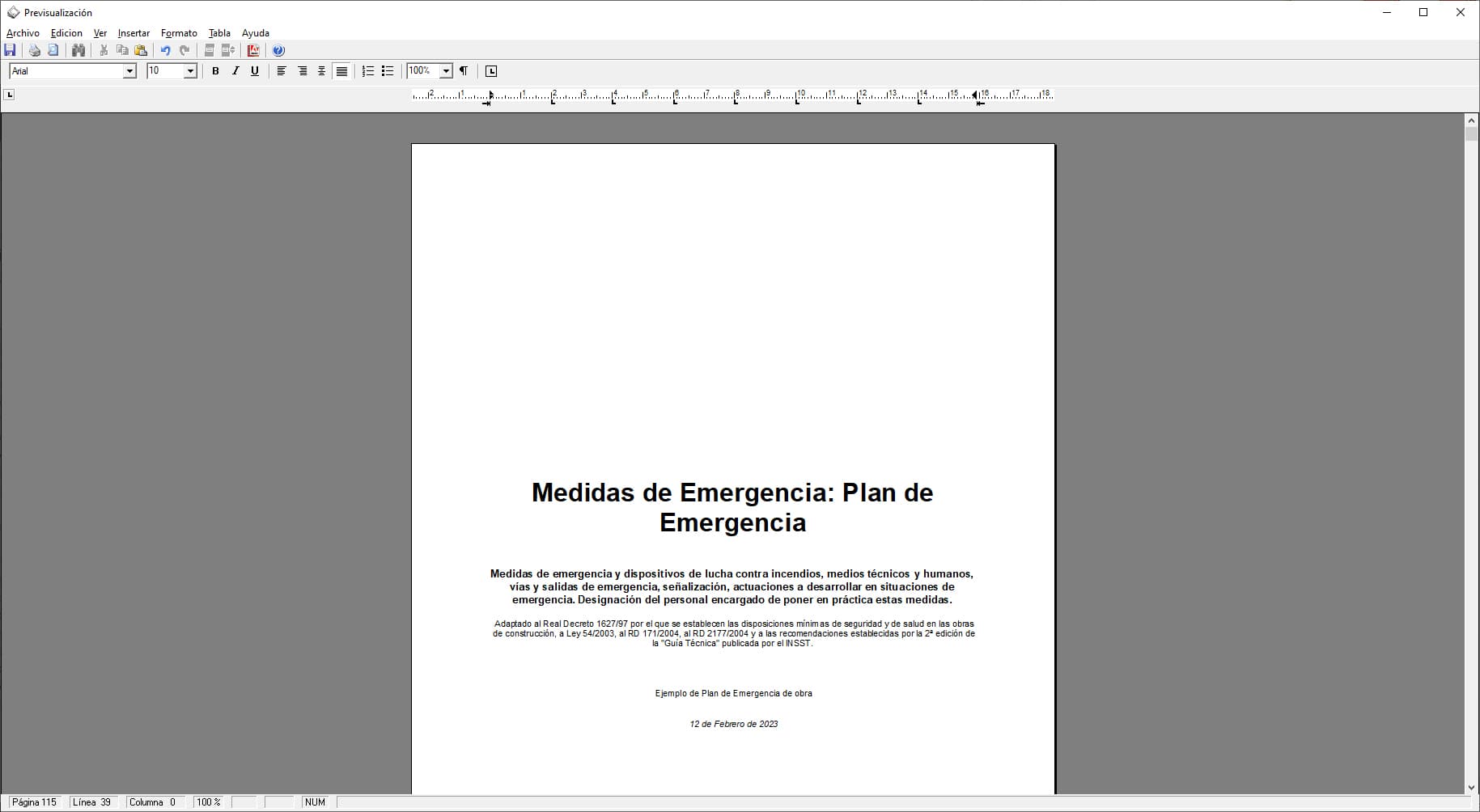The image size is (1480, 812).
Task: Center align text
Action: (321, 71)
